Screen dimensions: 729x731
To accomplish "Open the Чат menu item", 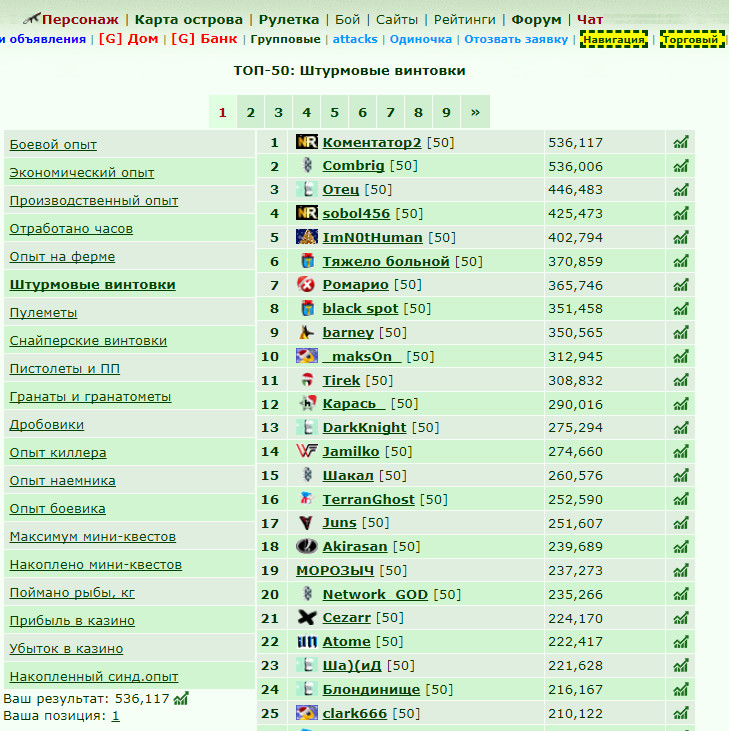I will (590, 20).
